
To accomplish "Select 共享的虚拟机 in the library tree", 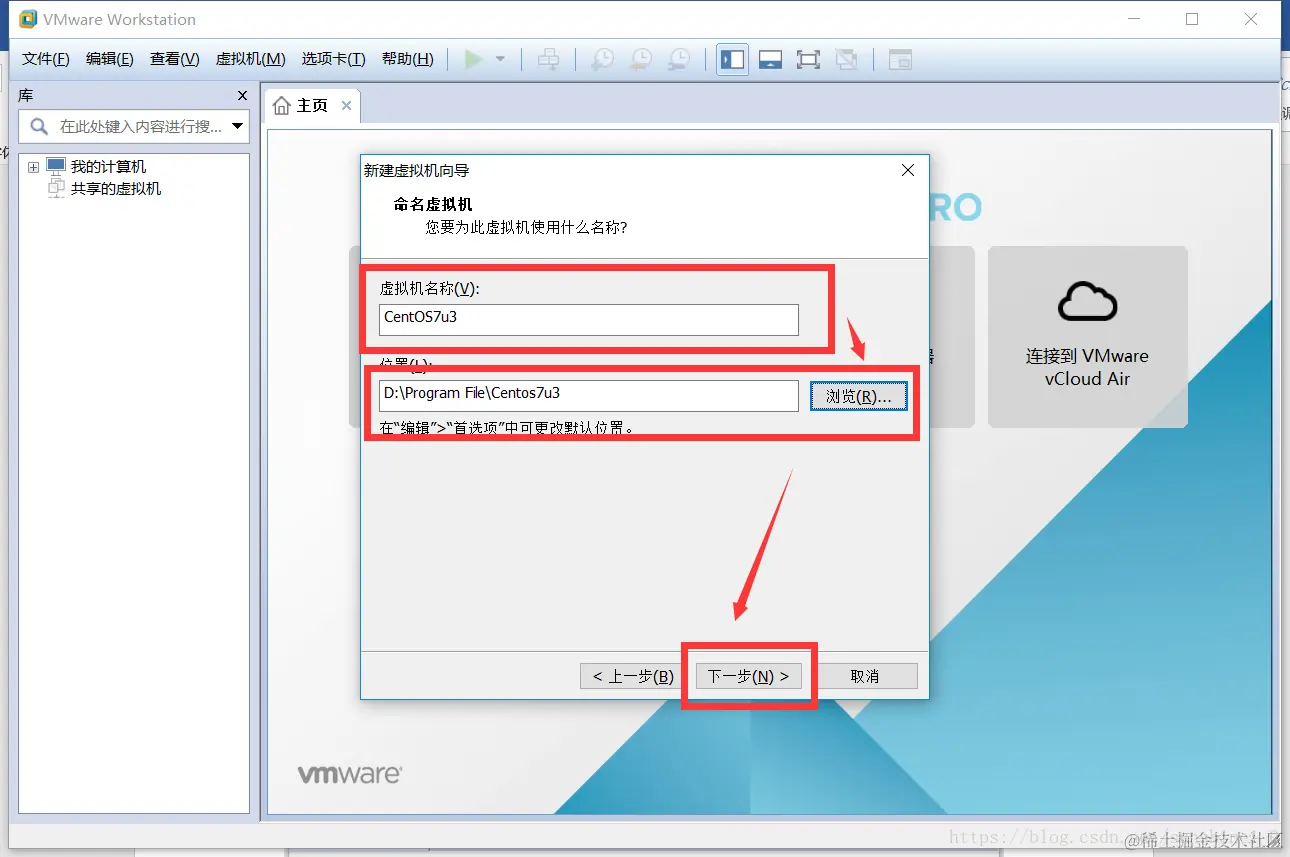I will pyautogui.click(x=115, y=188).
